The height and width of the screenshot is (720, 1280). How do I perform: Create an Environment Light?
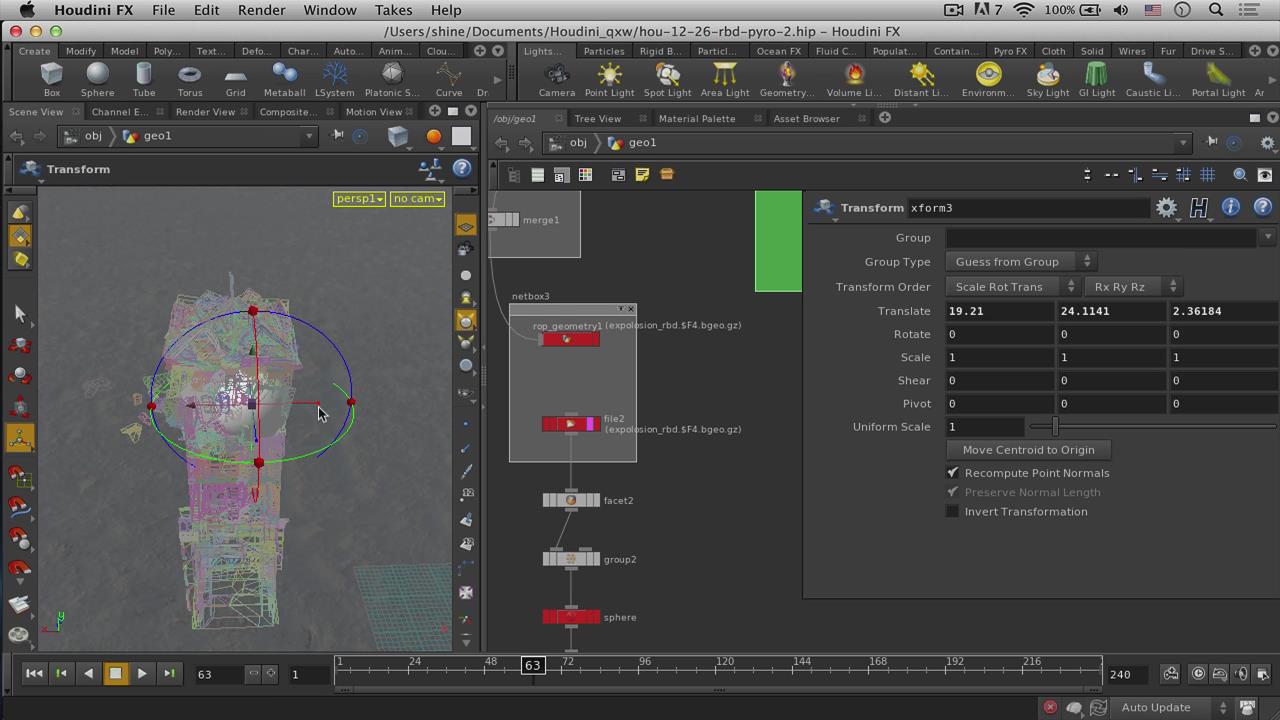[x=988, y=80]
